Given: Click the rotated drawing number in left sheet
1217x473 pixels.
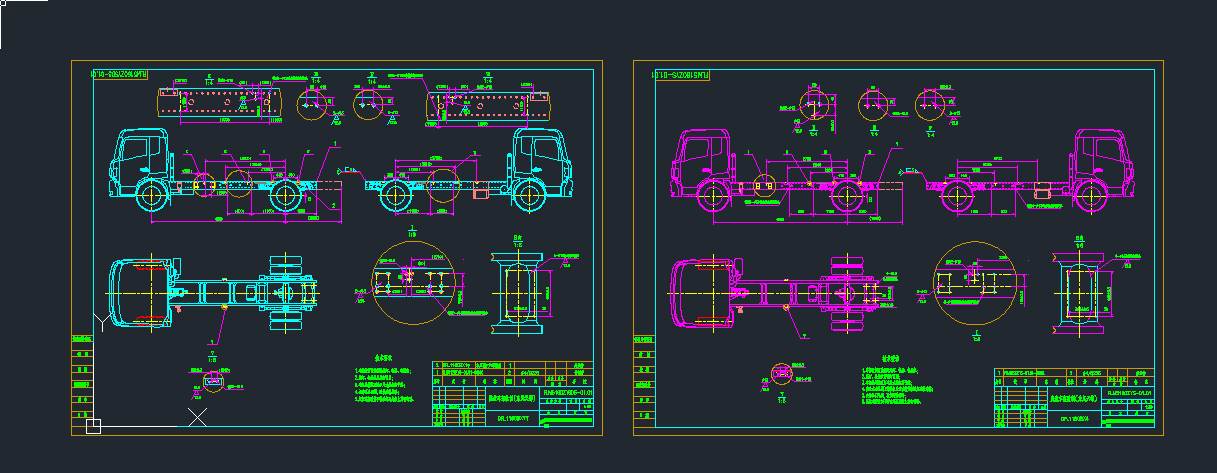Looking at the screenshot, I should pos(119,75).
